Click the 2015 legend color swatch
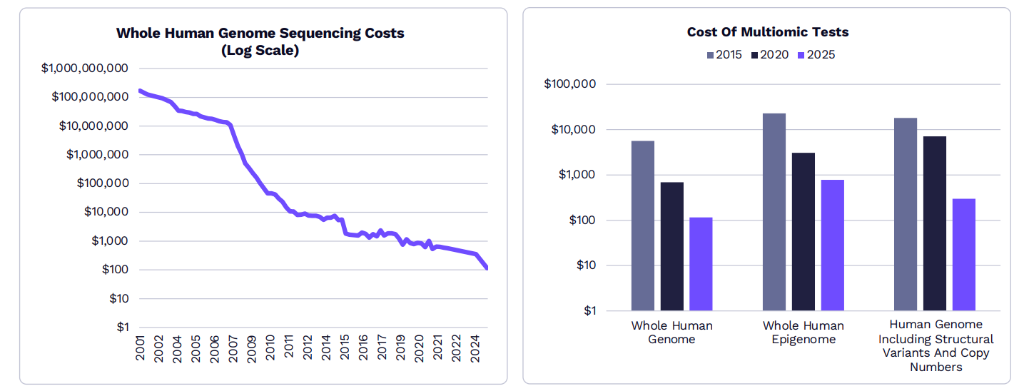Screen dimensions: 1024x392 [709, 55]
